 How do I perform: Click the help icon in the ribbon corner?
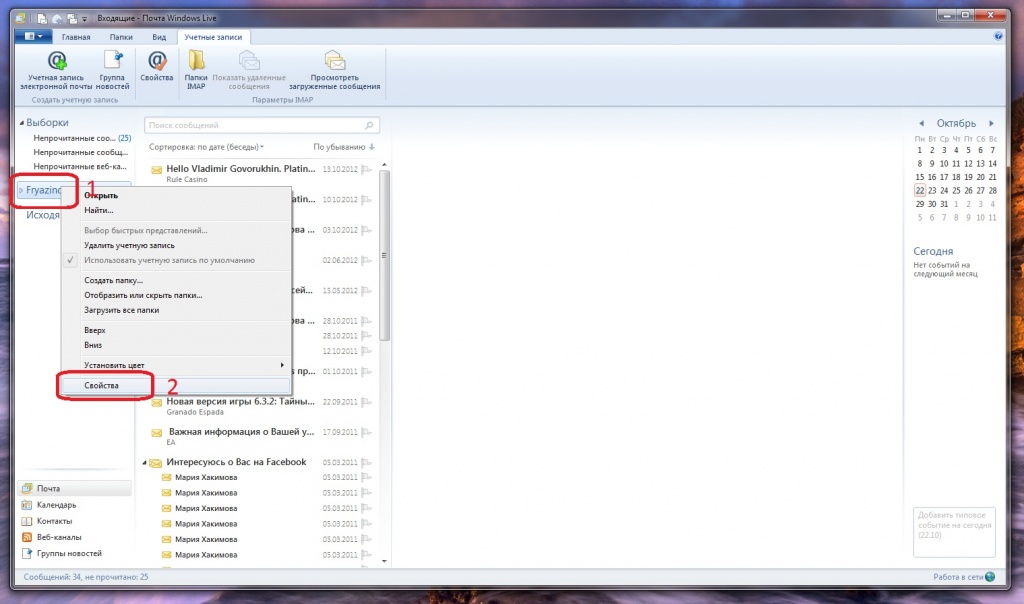pos(998,36)
